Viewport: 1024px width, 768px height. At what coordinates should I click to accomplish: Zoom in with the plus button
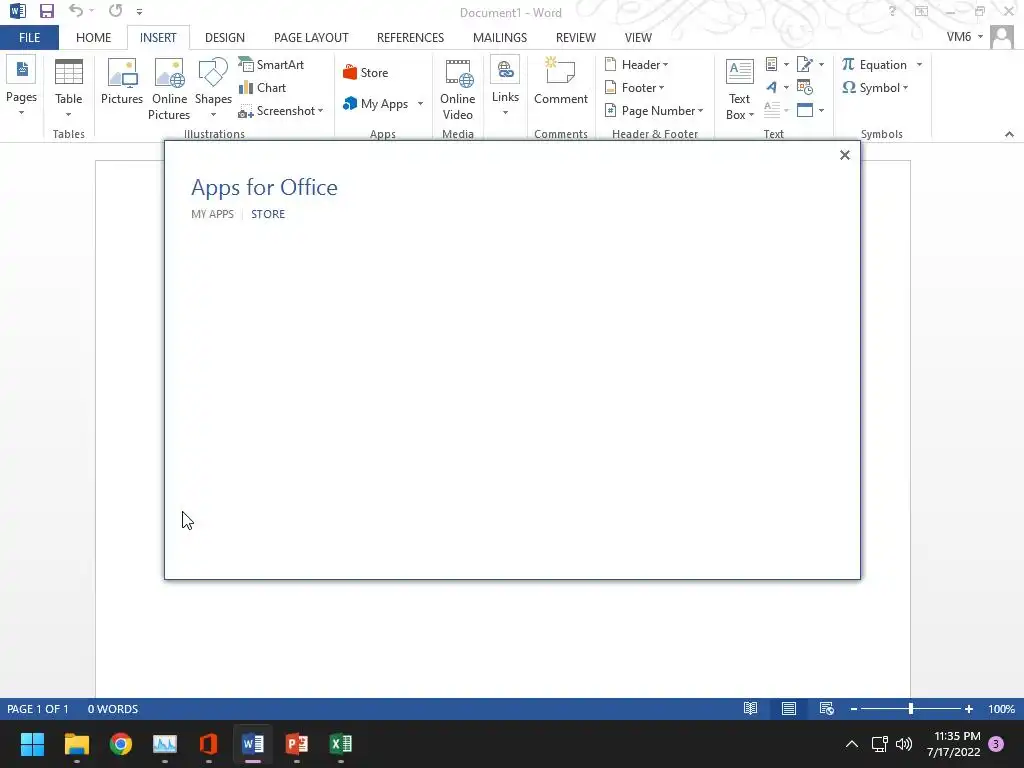pyautogui.click(x=968, y=709)
